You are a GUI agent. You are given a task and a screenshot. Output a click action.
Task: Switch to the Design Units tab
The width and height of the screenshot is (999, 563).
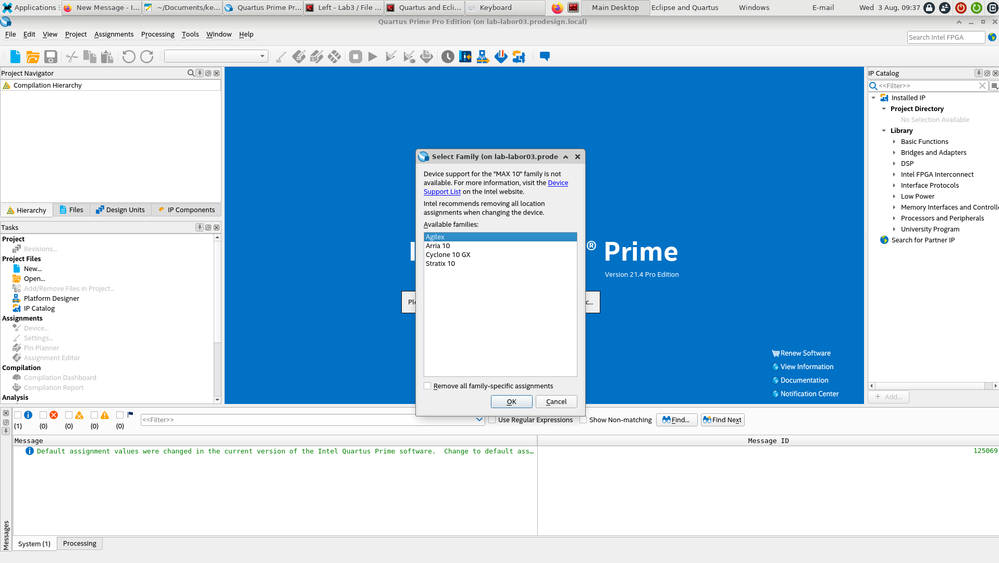click(x=120, y=210)
